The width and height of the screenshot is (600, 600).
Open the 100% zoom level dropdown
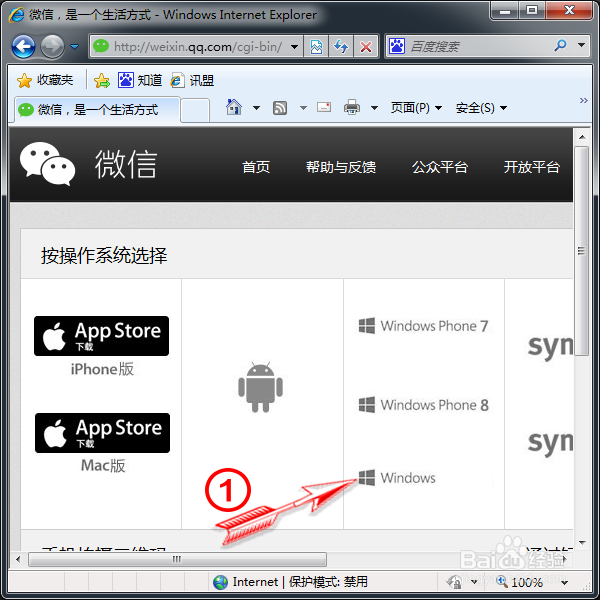point(564,582)
